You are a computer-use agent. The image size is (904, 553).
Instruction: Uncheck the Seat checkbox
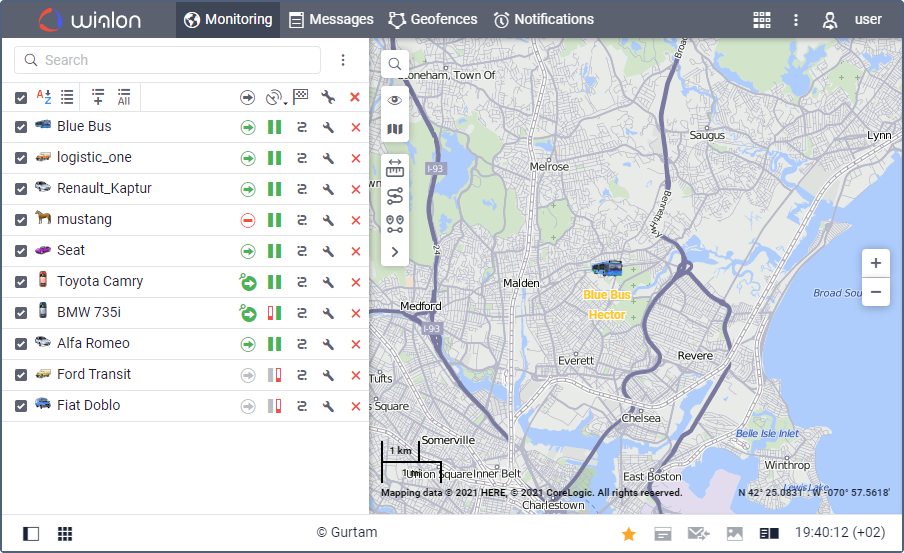click(21, 251)
